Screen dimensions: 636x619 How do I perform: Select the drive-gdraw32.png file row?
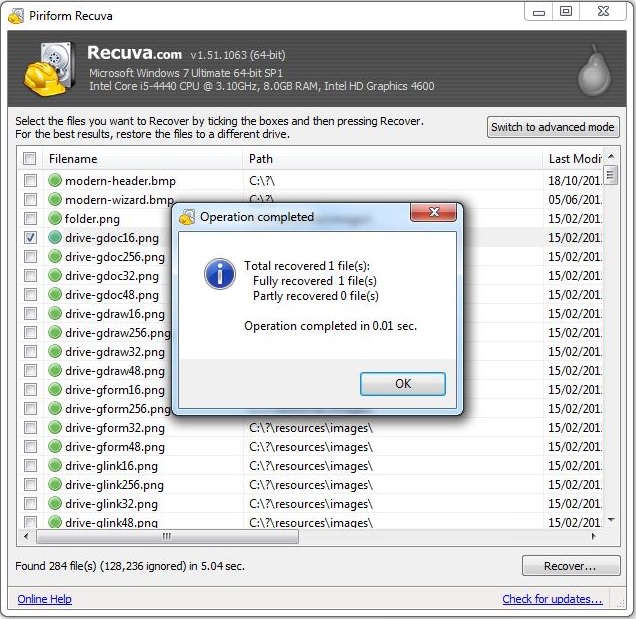[x=115, y=352]
